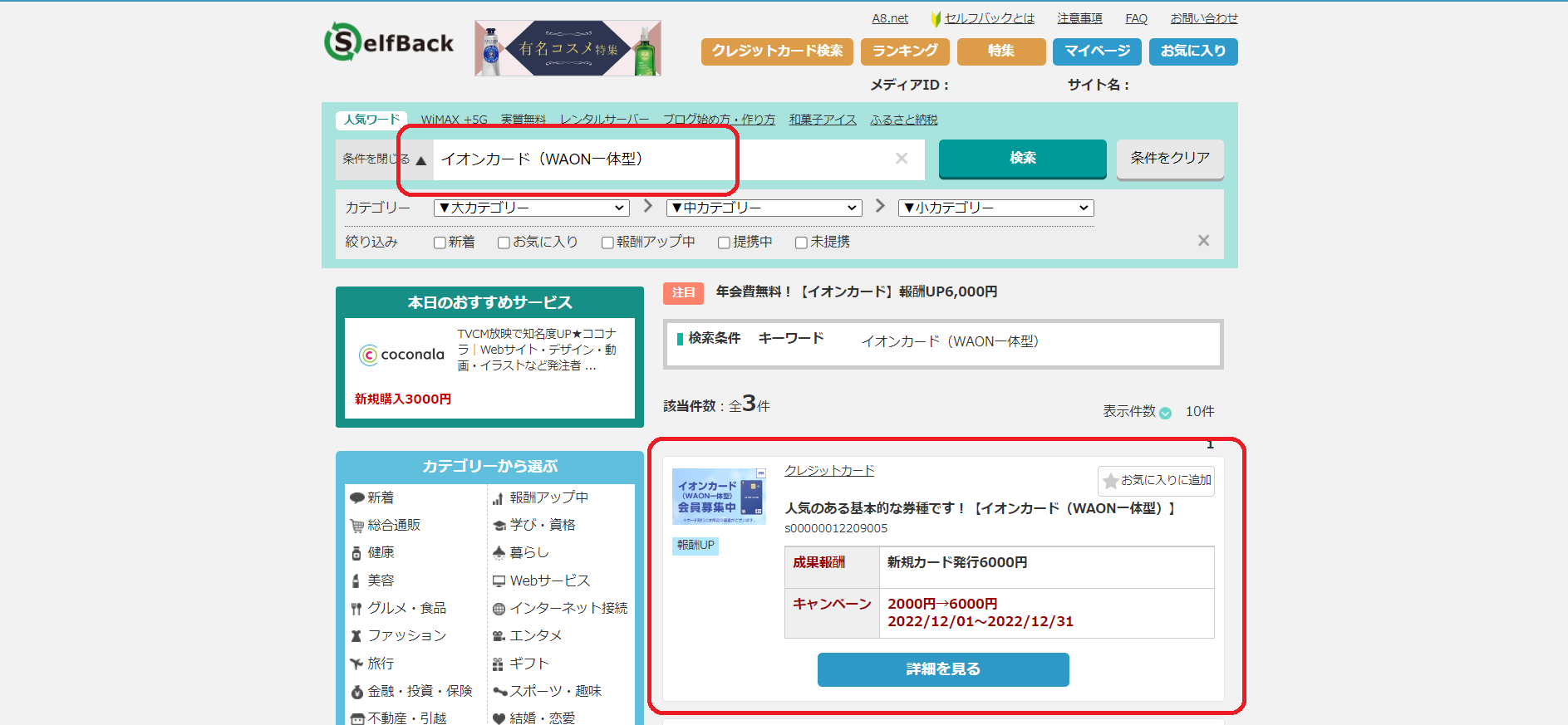
Task: Click the 条件をクリア button
Action: (1170, 159)
